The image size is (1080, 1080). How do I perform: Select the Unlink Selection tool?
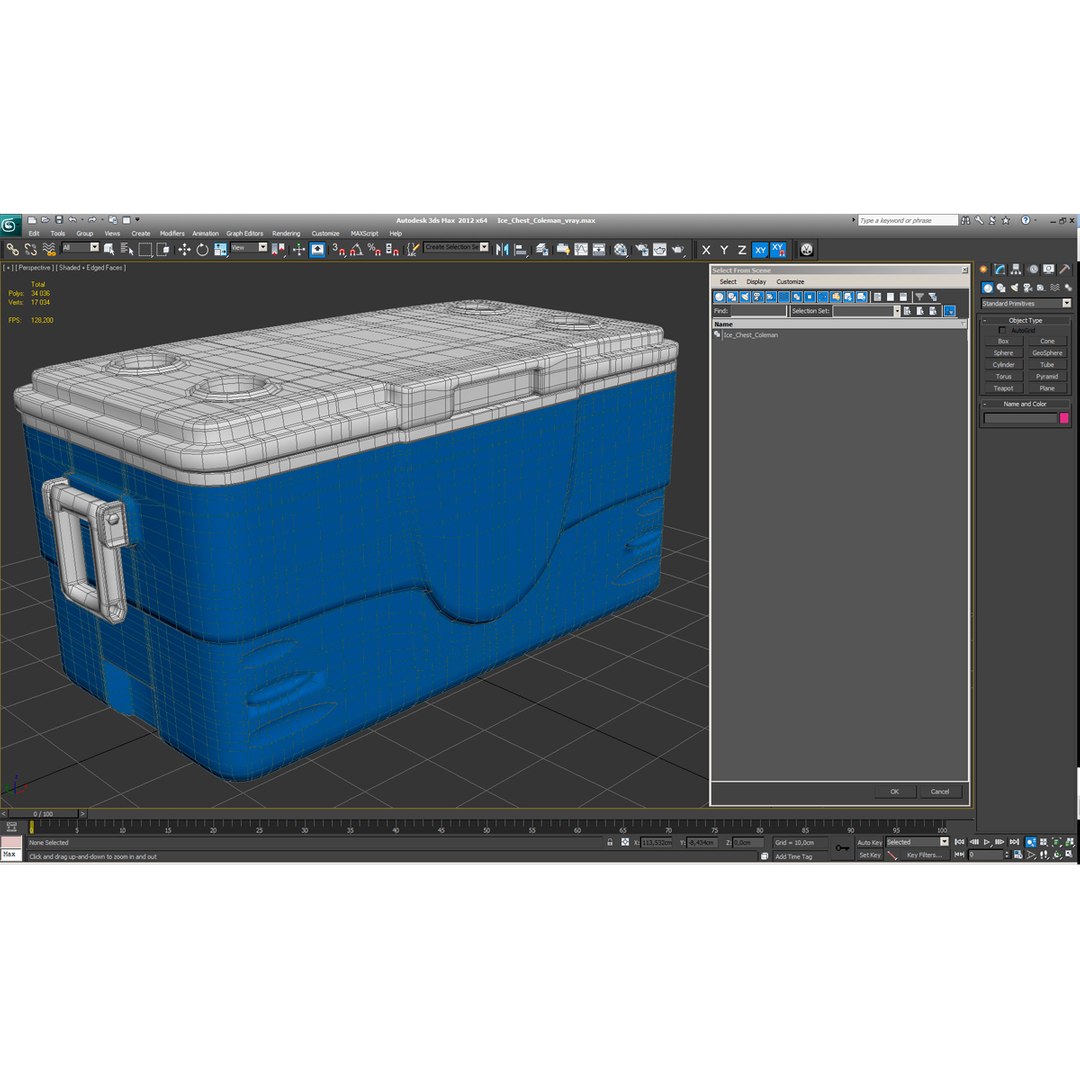30,249
